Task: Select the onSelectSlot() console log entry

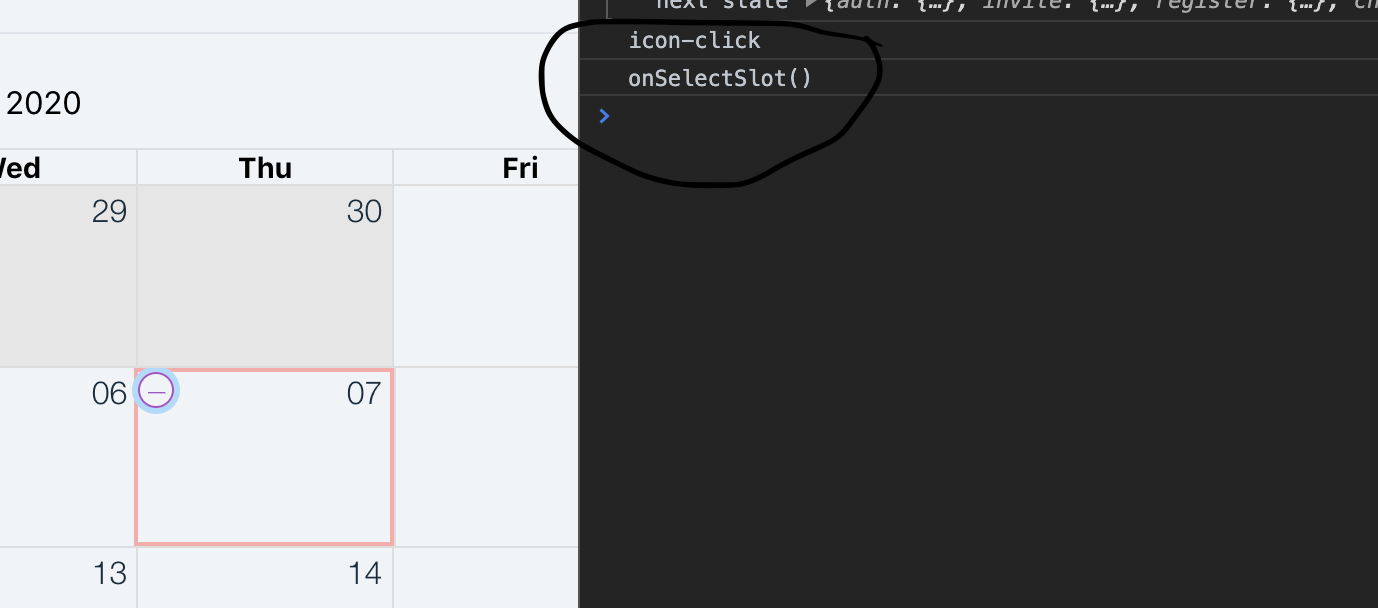Action: (719, 78)
